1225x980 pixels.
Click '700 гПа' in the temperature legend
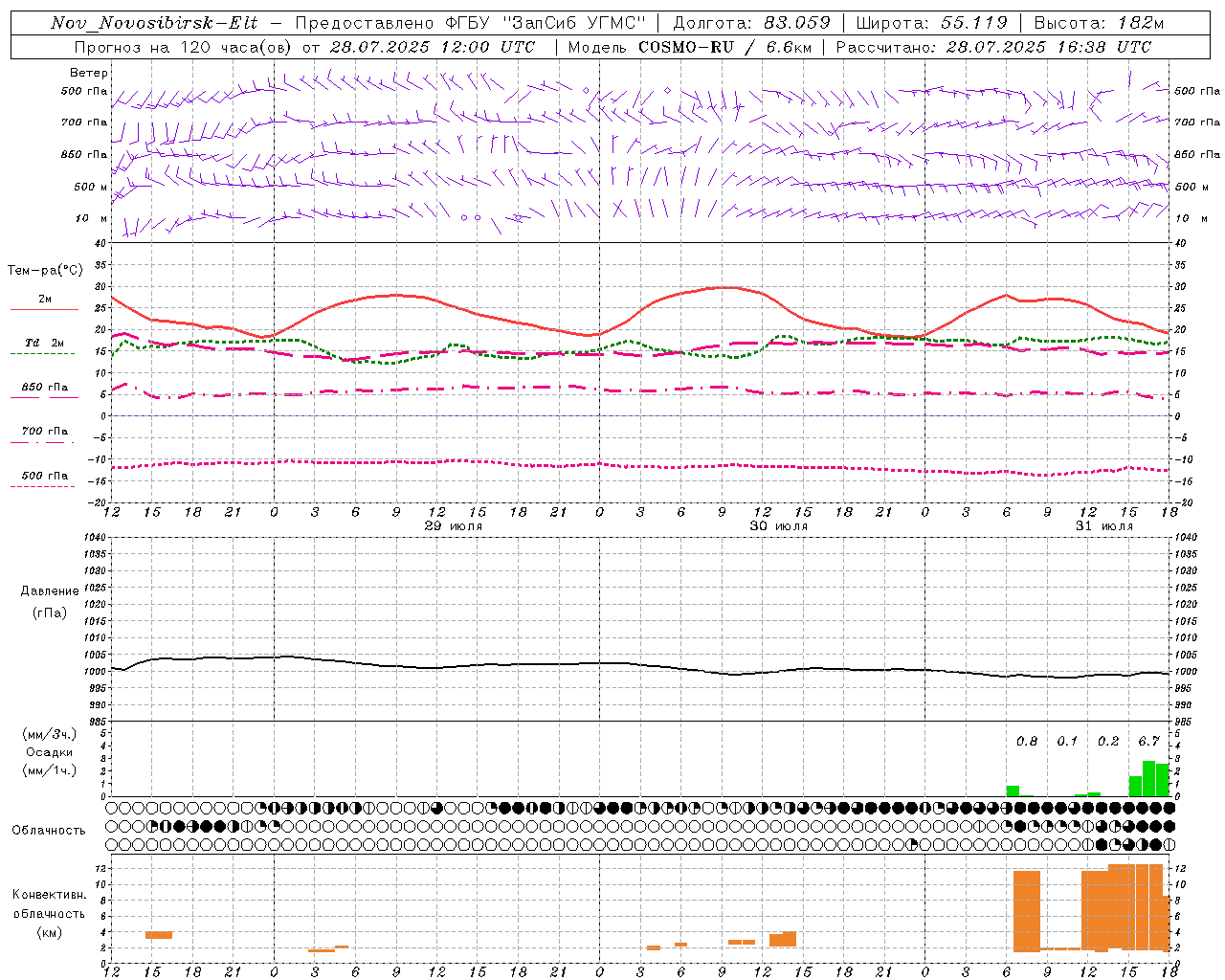click(x=45, y=431)
